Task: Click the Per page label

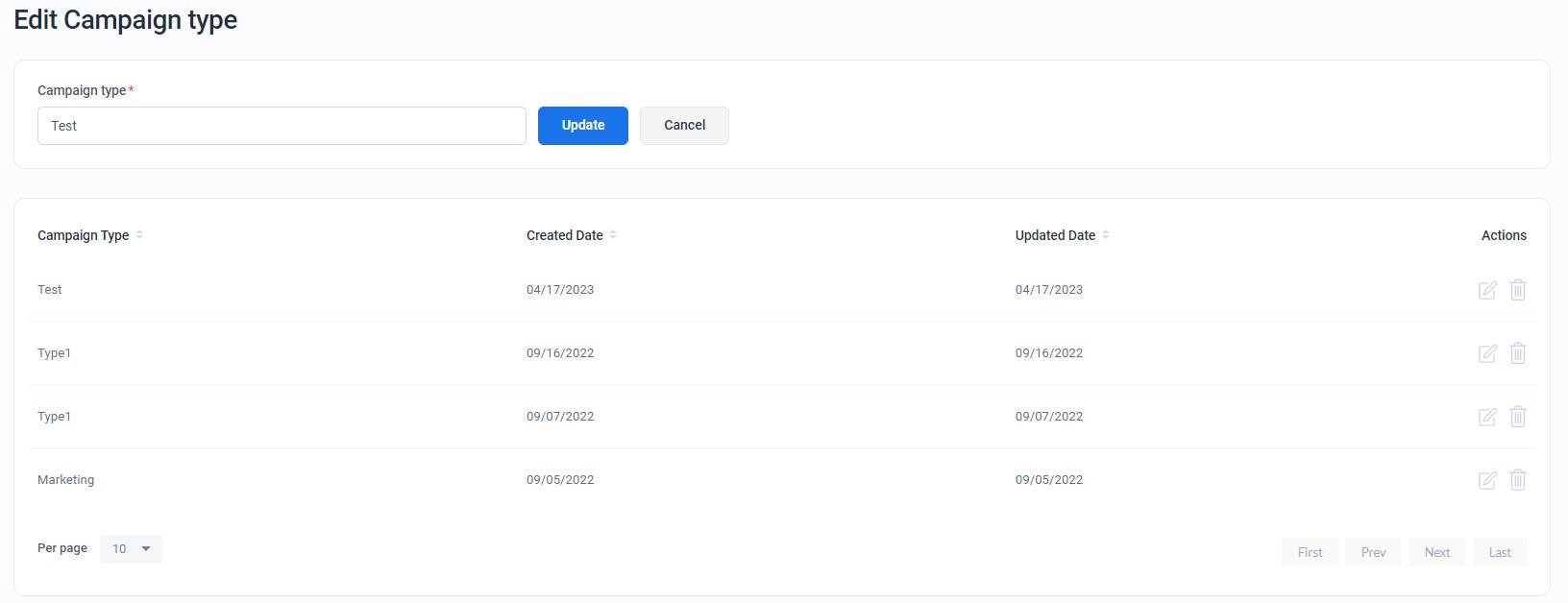Action: (x=62, y=548)
